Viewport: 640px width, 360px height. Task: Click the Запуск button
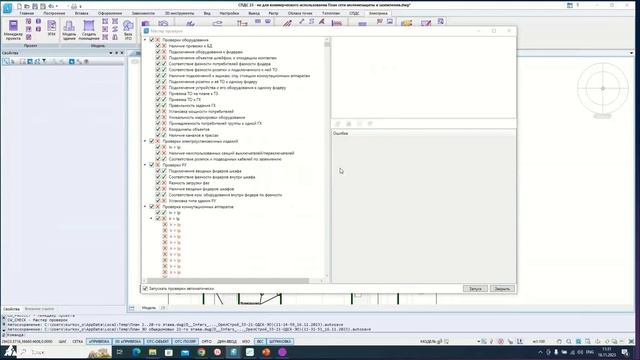475,289
